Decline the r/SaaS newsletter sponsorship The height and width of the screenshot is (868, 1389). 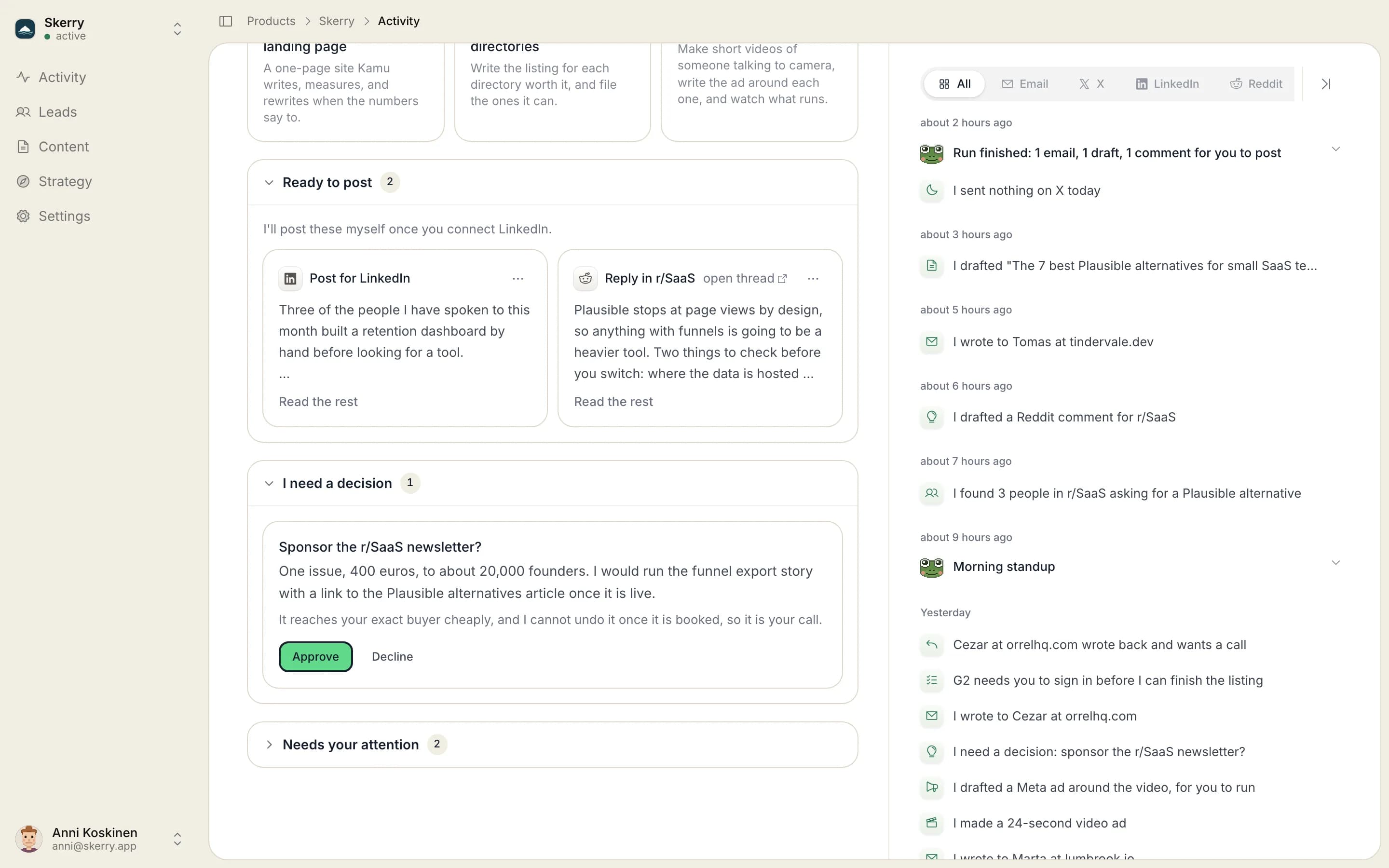tap(392, 657)
